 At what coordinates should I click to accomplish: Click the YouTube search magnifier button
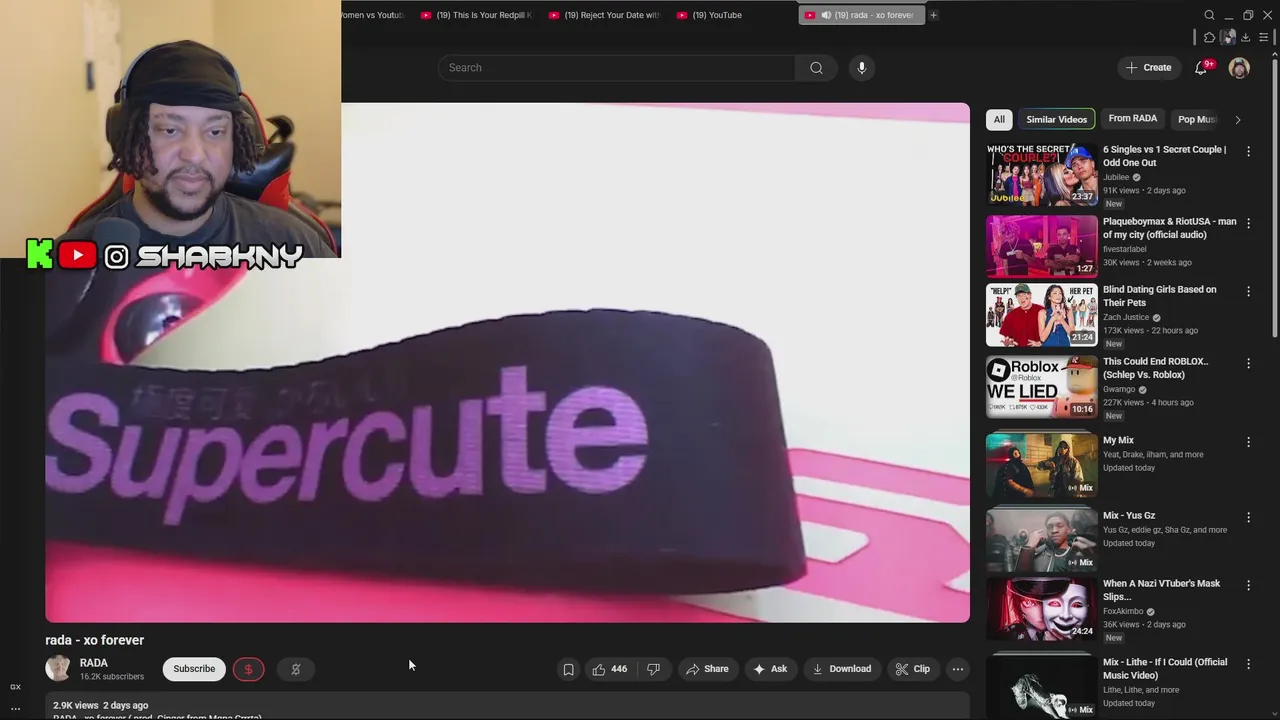point(816,68)
